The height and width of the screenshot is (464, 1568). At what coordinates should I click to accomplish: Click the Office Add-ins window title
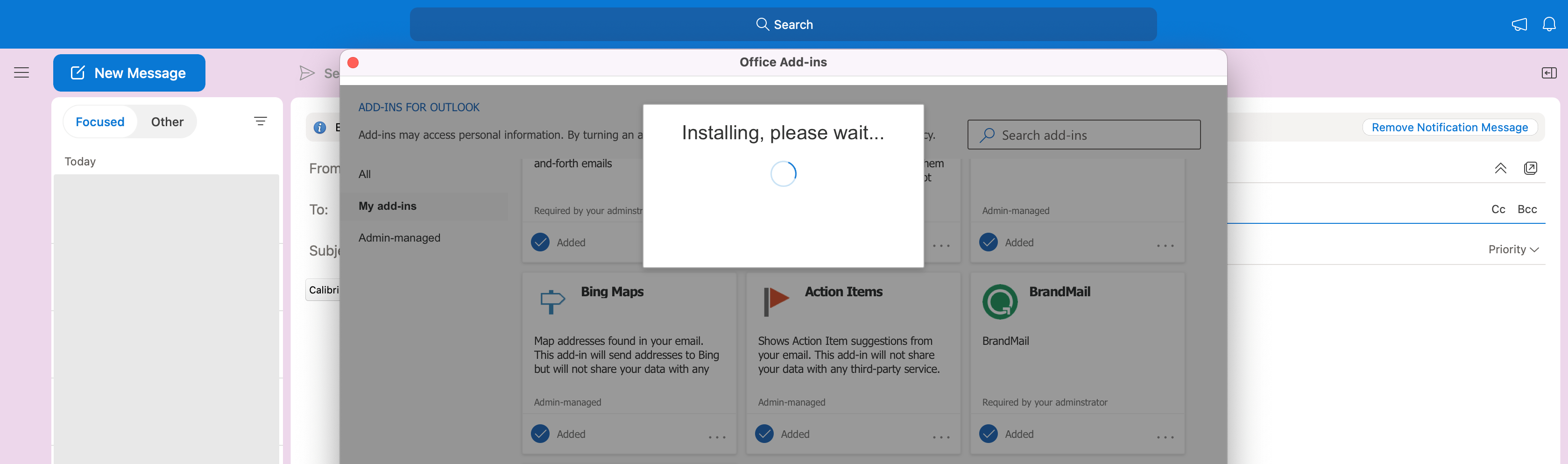783,62
